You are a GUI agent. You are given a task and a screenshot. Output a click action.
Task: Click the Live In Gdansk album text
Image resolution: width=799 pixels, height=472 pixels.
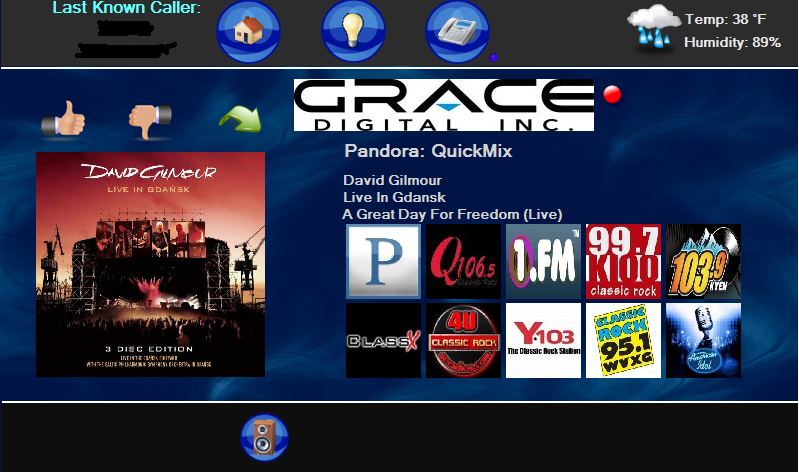pyautogui.click(x=394, y=197)
